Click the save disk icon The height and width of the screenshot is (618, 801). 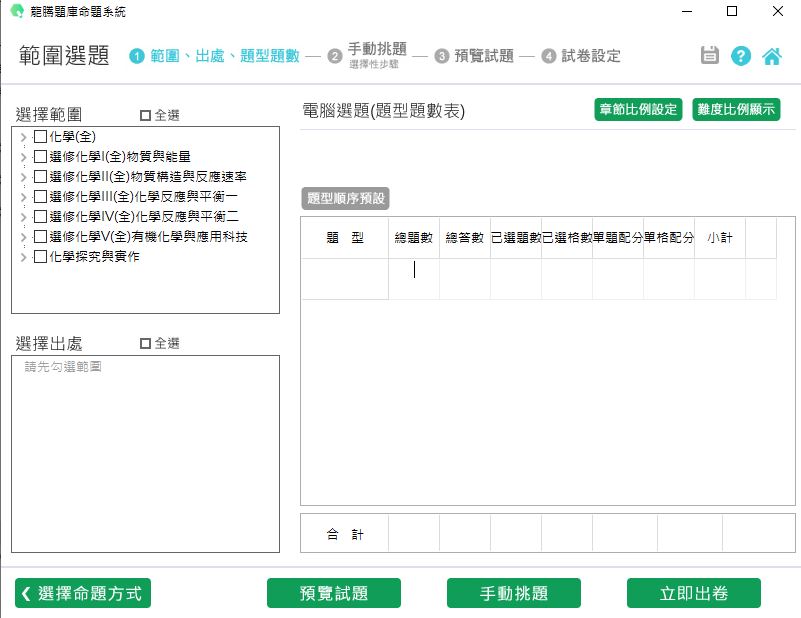[710, 56]
